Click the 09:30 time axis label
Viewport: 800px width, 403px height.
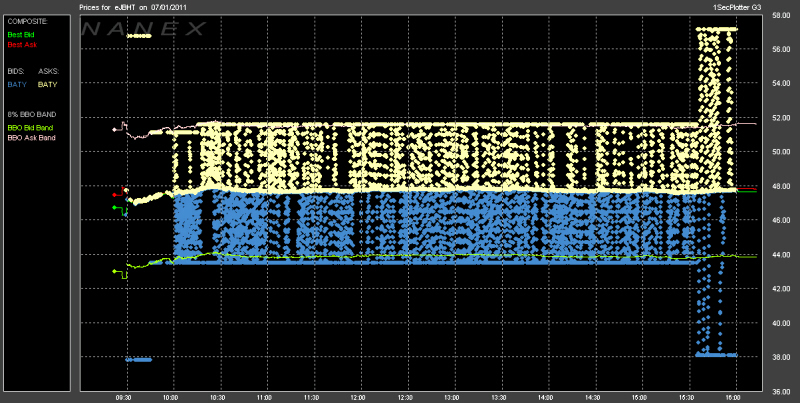point(124,396)
